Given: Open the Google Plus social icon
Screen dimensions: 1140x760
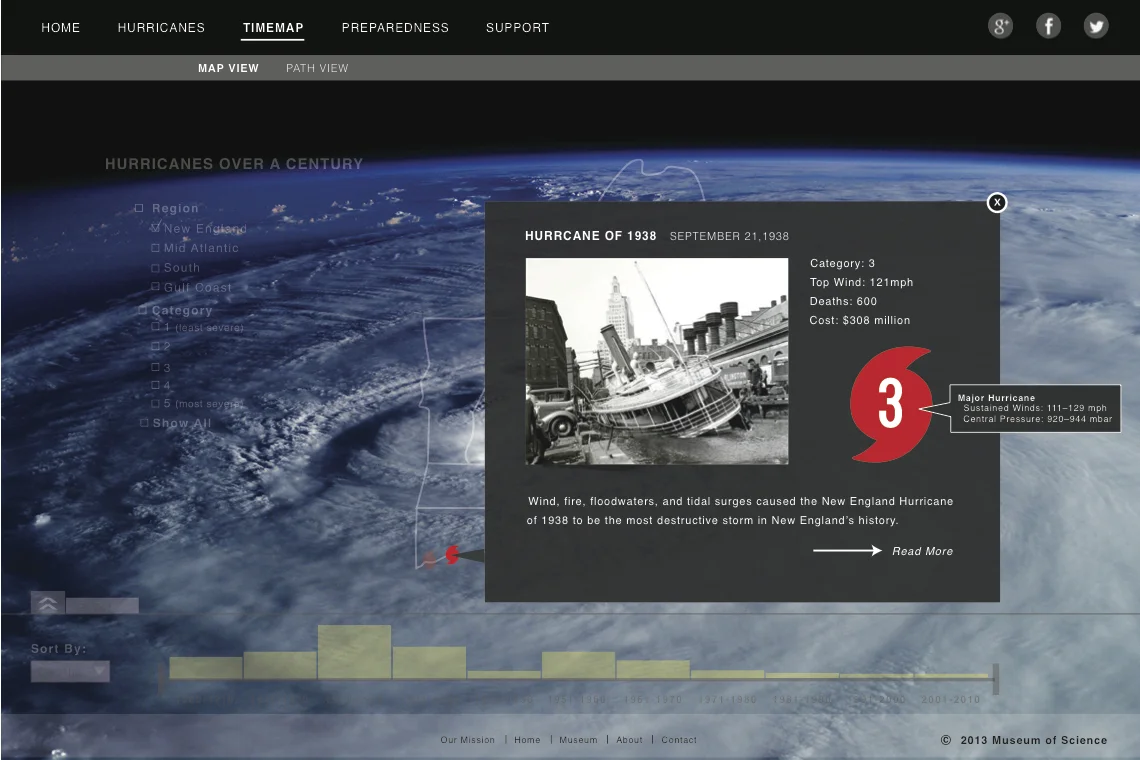Looking at the screenshot, I should pos(1000,27).
